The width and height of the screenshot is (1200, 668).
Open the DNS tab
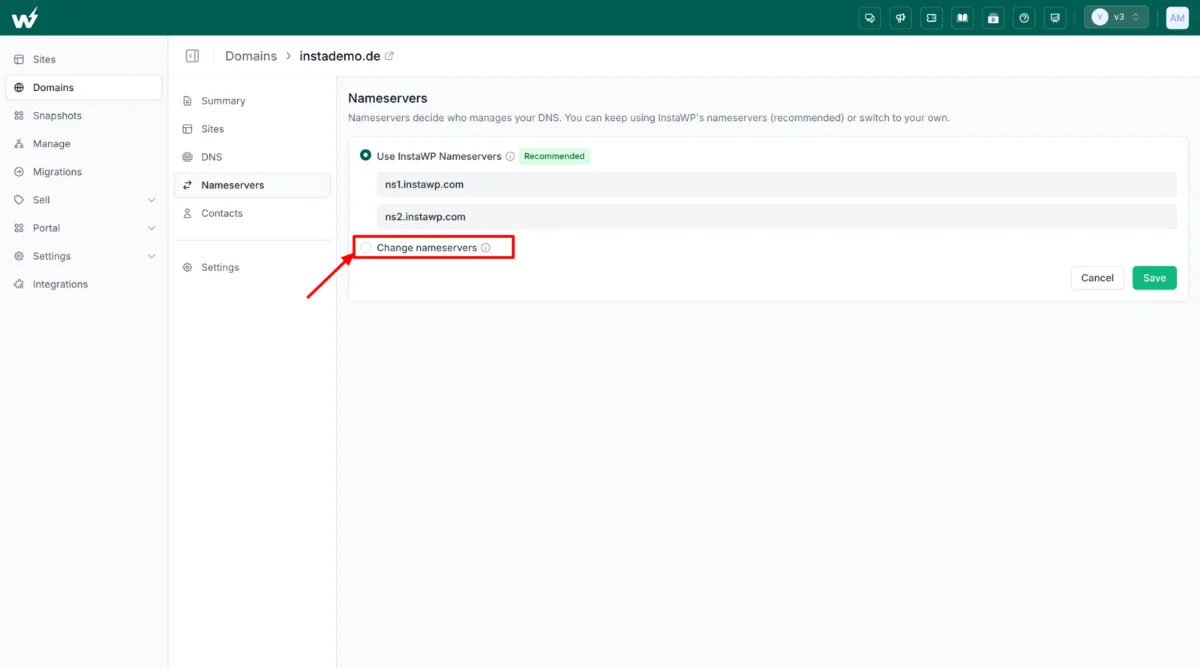tap(252, 157)
